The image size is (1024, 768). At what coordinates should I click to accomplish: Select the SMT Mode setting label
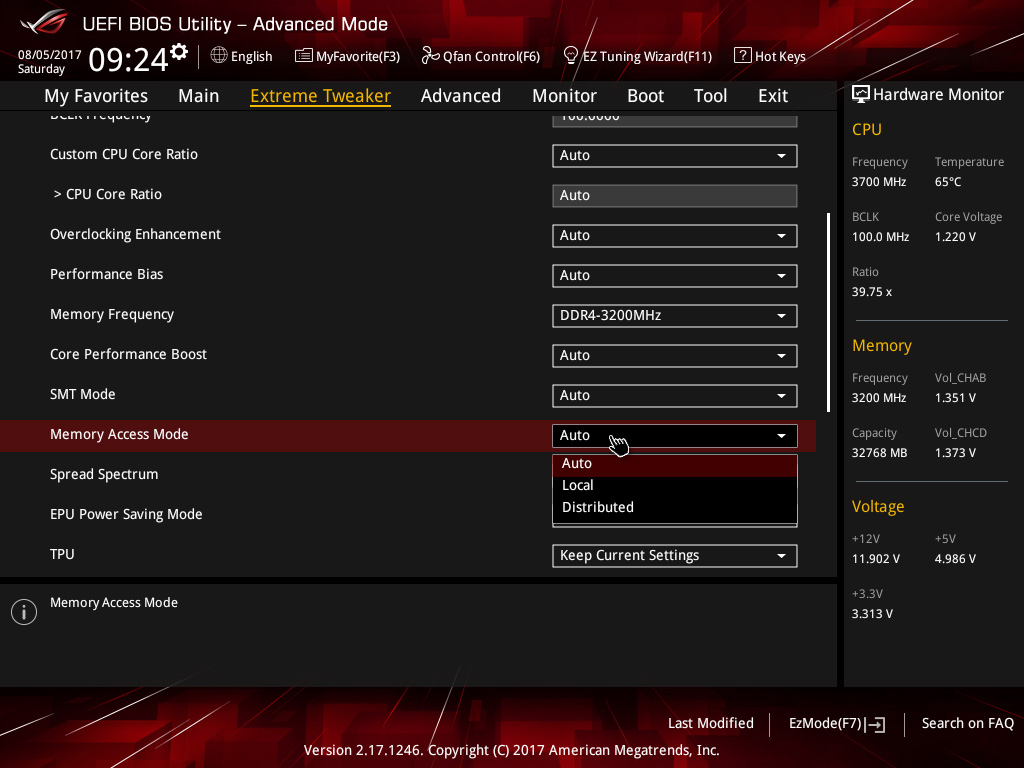coord(82,394)
